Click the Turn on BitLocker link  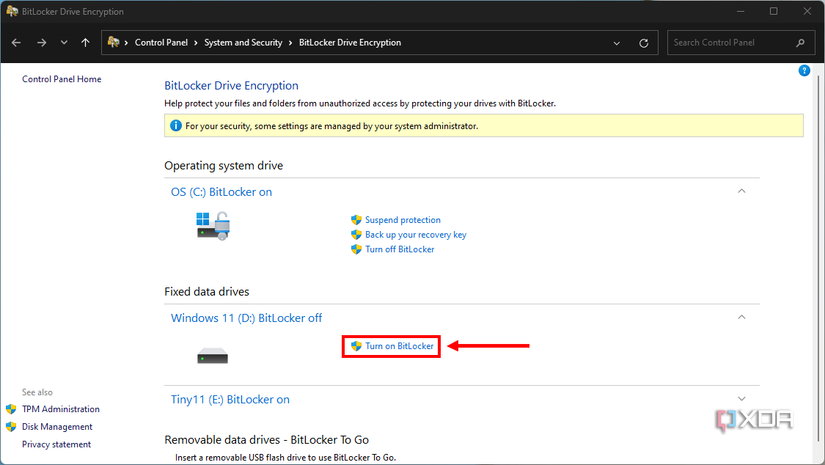[399, 346]
